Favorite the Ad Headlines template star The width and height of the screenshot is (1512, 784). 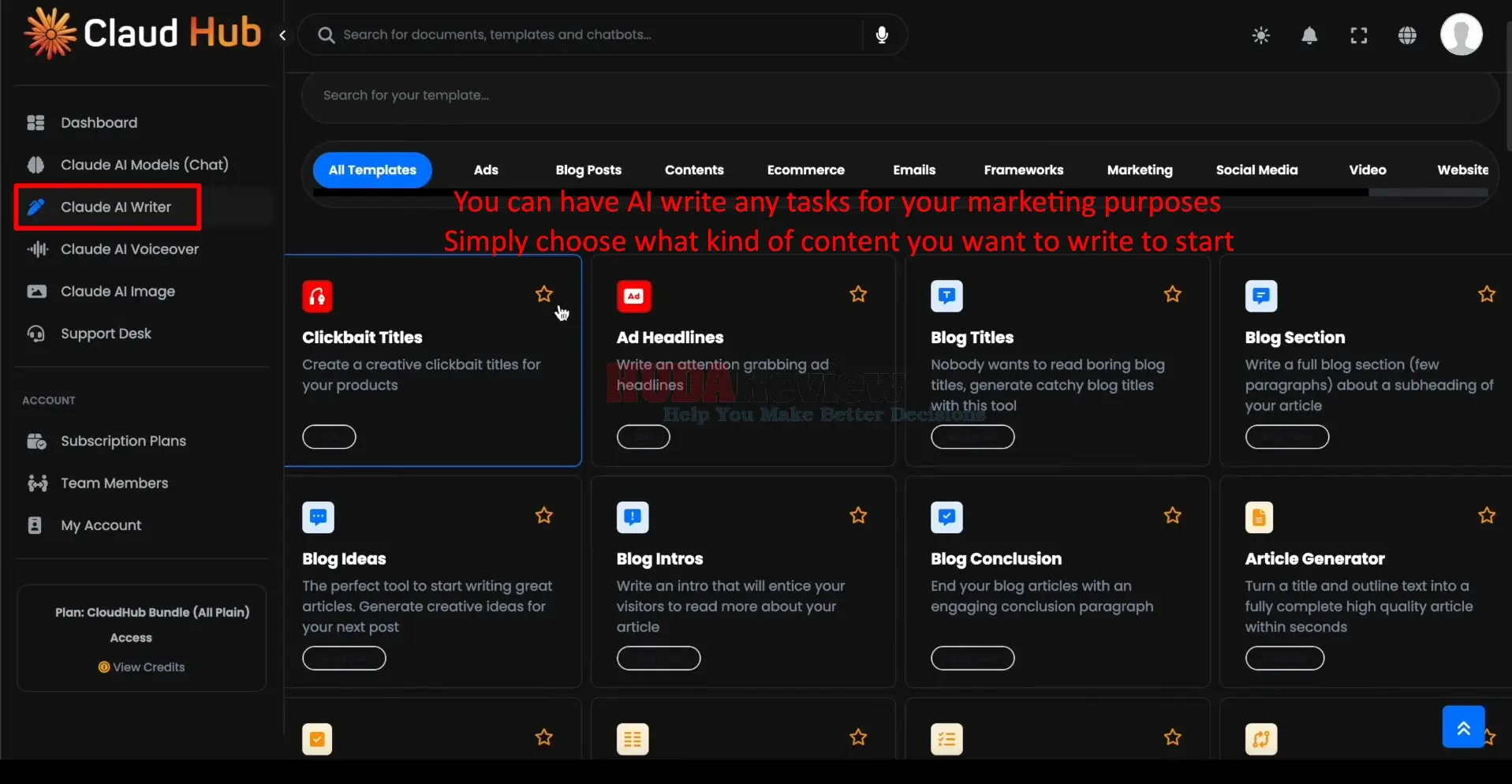pos(858,294)
